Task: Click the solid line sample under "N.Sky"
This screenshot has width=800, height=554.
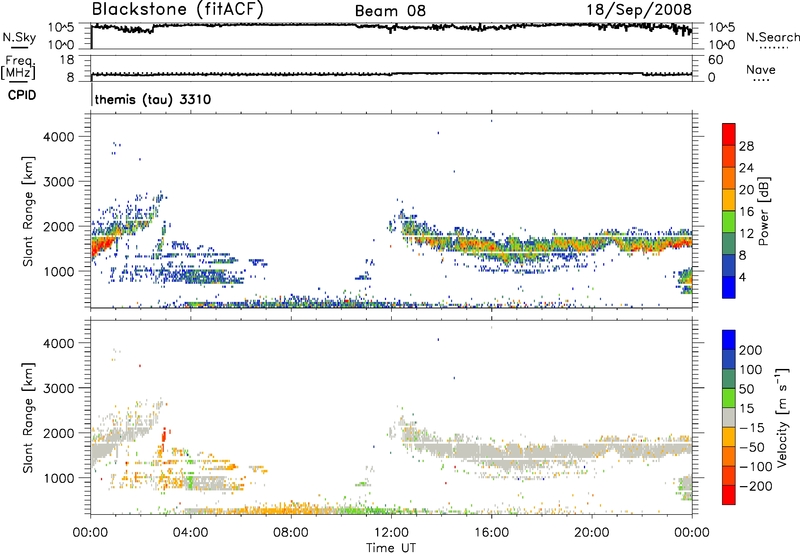Action: click(19, 48)
